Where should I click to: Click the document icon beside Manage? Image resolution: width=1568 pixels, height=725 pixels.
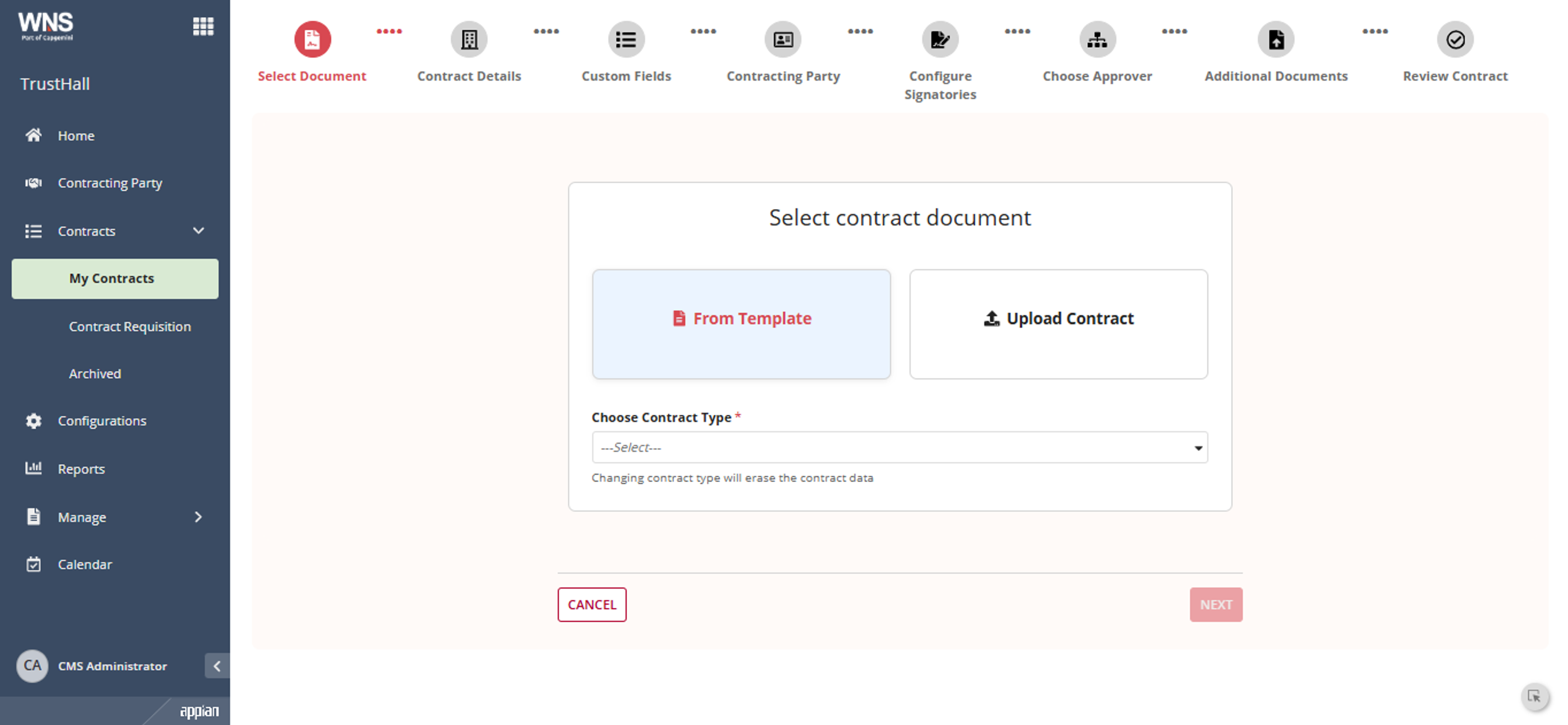(33, 516)
